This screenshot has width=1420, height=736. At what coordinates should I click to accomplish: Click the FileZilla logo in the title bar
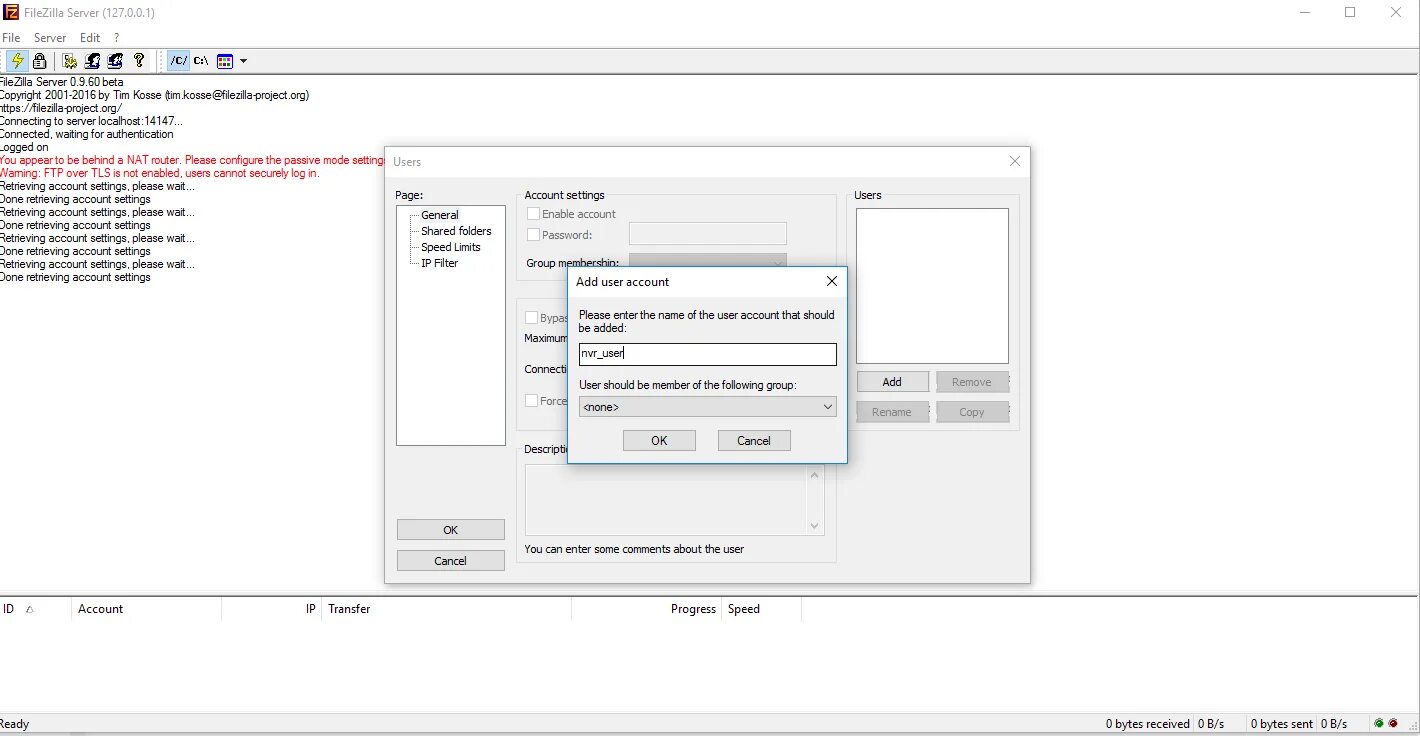click(x=11, y=13)
